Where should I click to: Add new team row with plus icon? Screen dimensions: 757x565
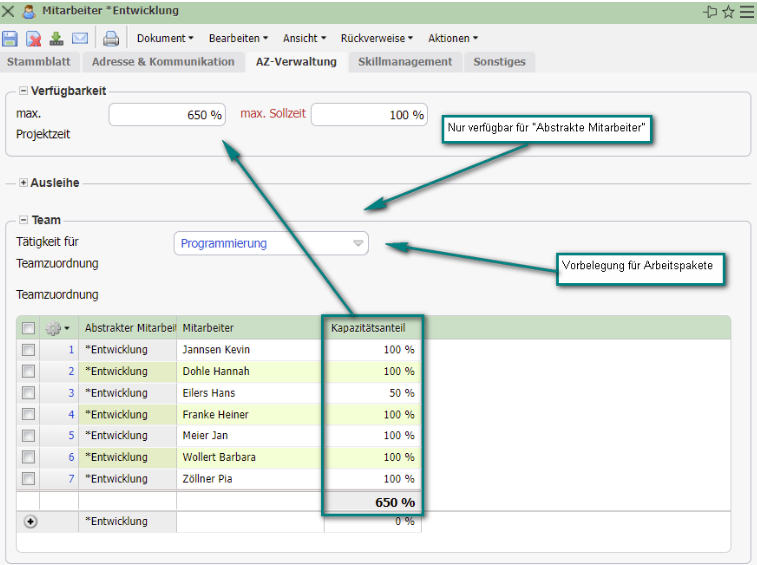tap(30, 521)
